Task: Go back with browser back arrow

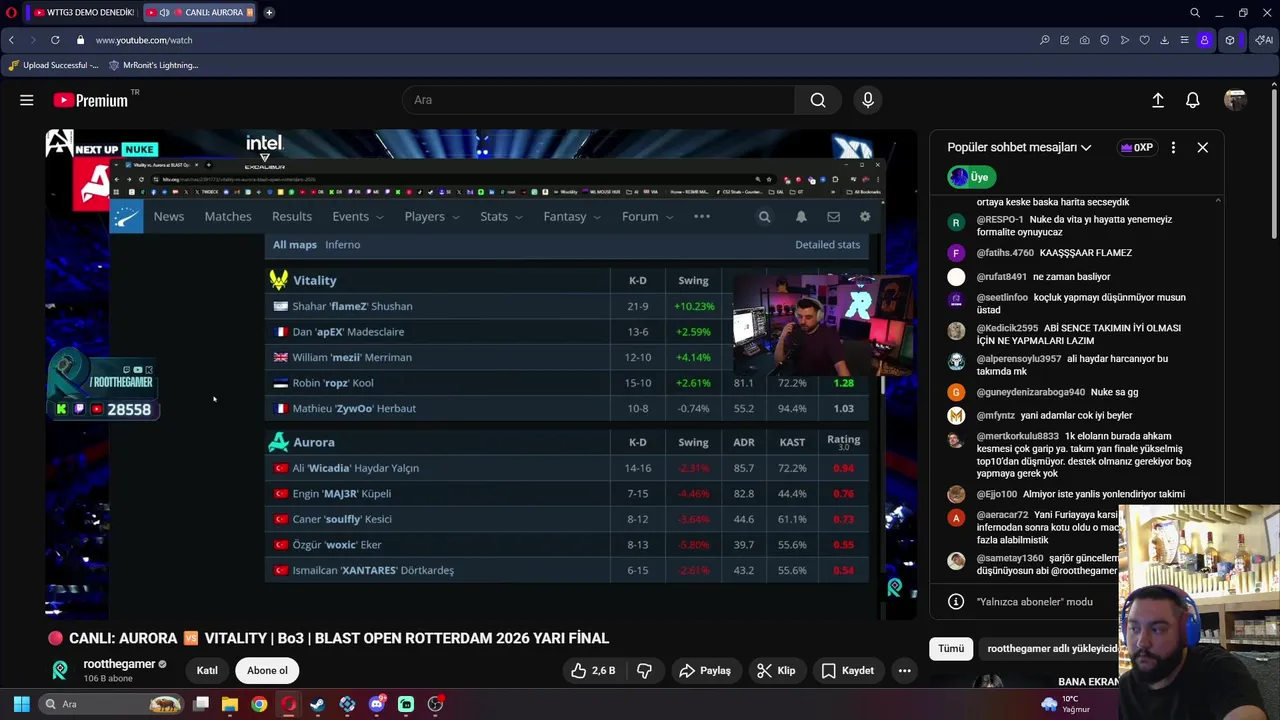Action: (x=11, y=40)
